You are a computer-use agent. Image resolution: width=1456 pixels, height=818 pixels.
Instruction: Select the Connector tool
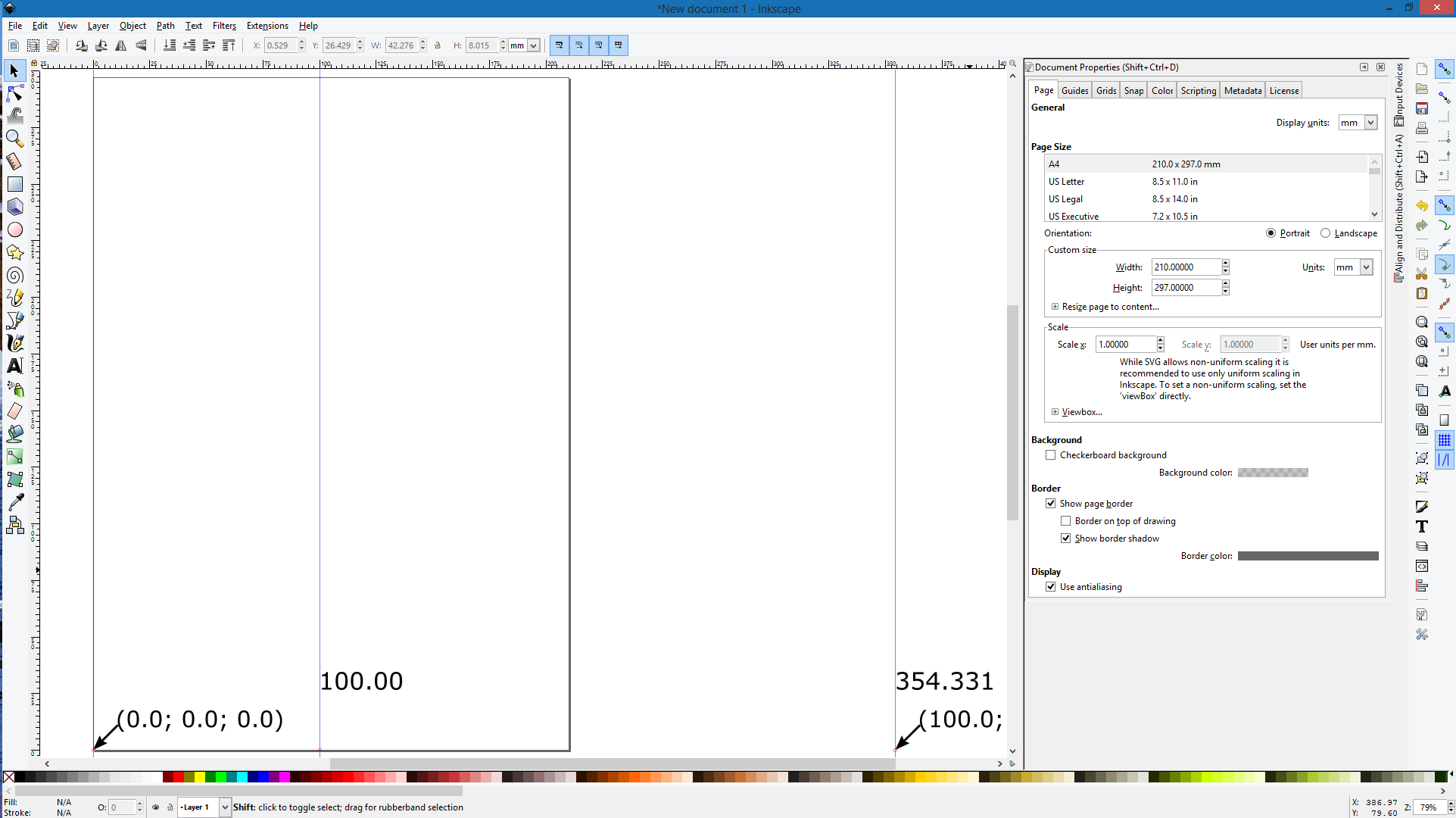pyautogui.click(x=14, y=525)
